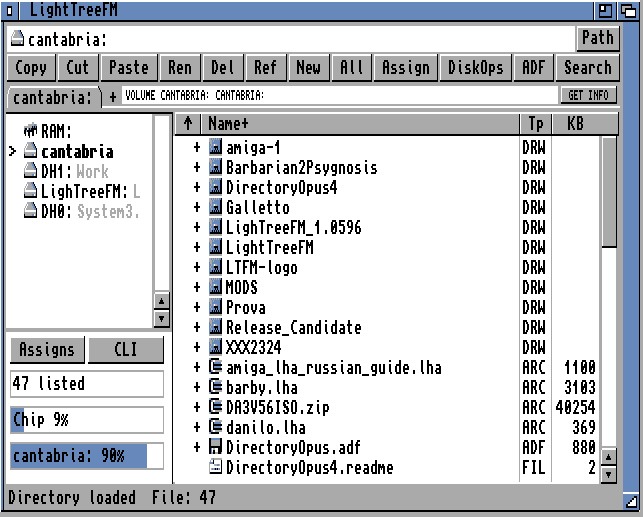Image resolution: width=643 pixels, height=517 pixels.
Task: Open the Assign button
Action: point(406,68)
